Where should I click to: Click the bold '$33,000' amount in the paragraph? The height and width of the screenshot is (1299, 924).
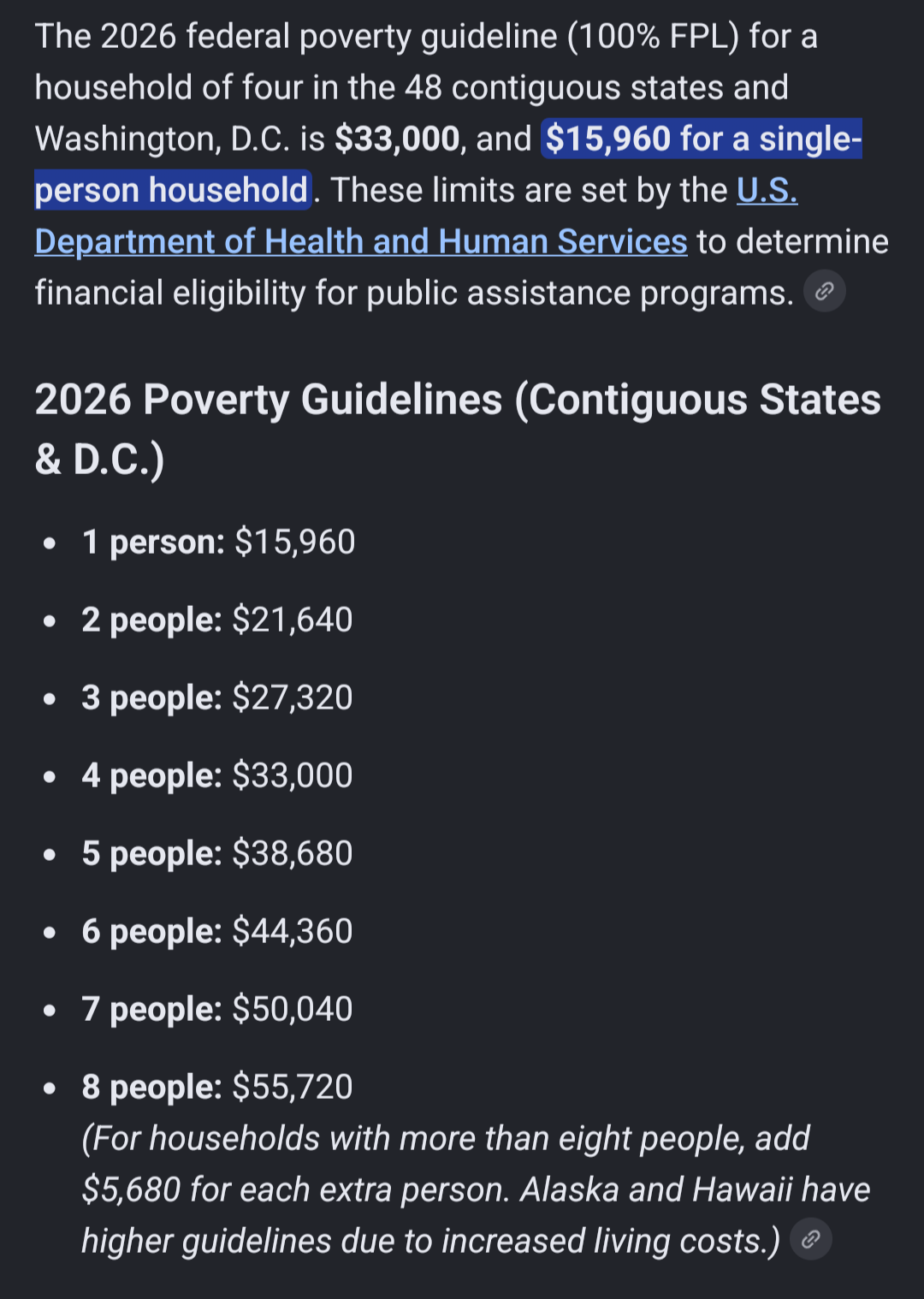pos(398,139)
